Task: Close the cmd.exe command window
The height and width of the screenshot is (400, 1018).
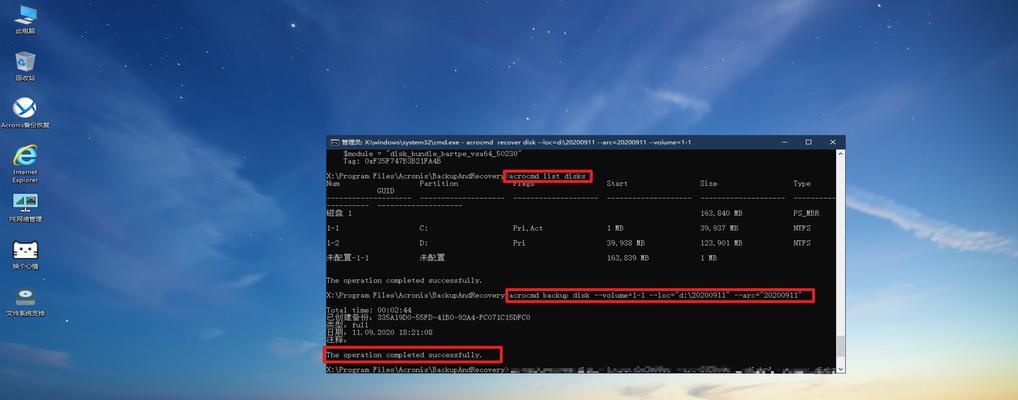Action: [833, 142]
